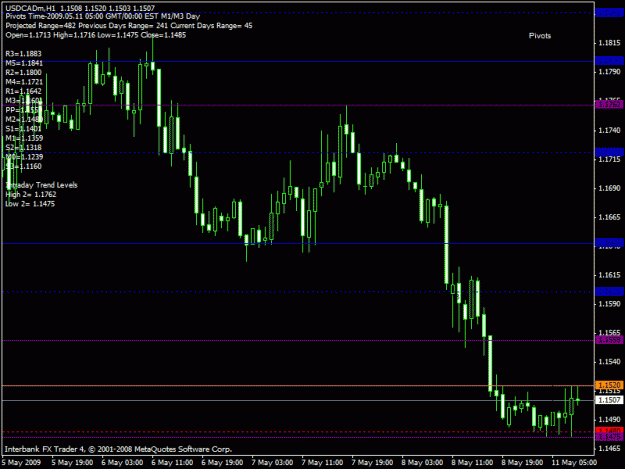625x469 pixels.
Task: Click the 'Intraday Trend Levels' heading
Action: click(41, 185)
